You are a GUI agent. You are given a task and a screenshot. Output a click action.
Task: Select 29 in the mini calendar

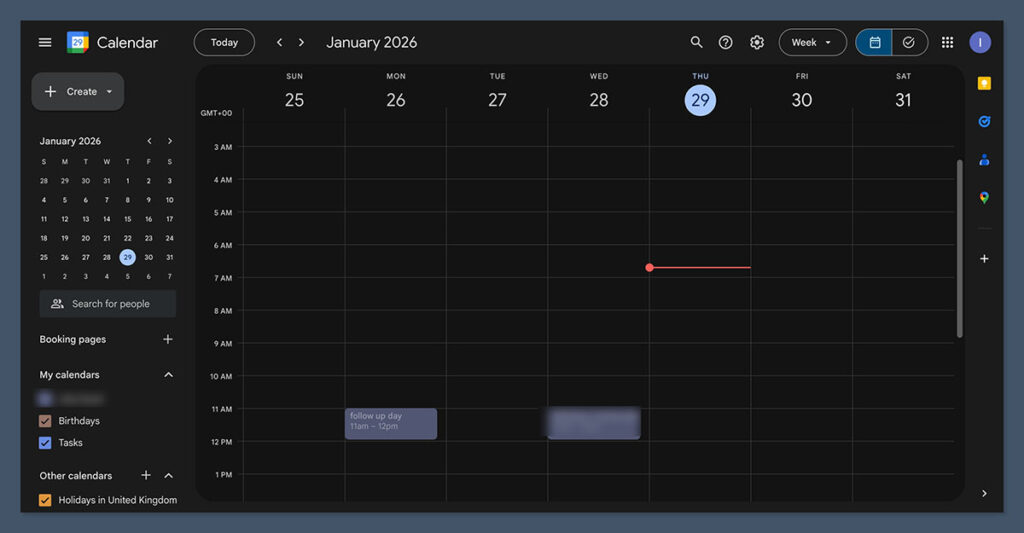coord(127,257)
